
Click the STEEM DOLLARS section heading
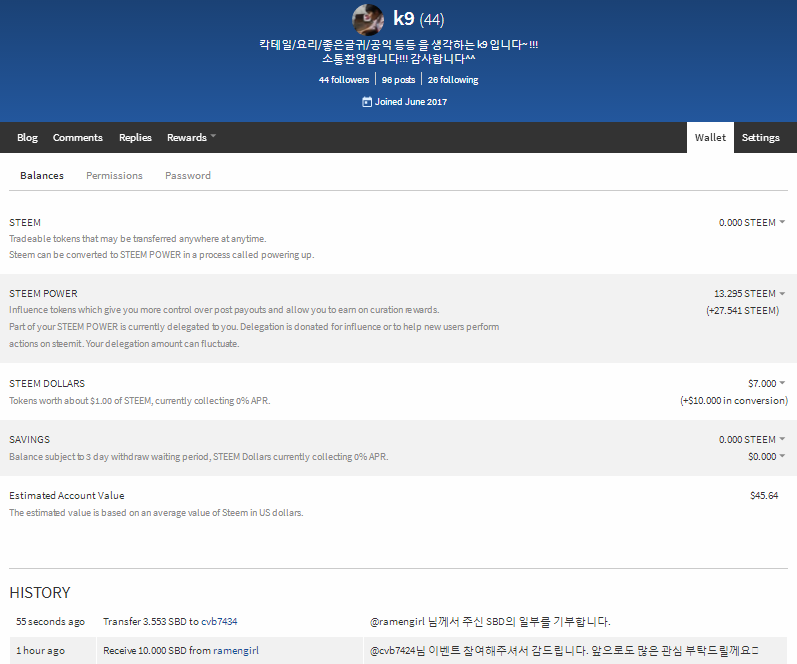tap(47, 383)
